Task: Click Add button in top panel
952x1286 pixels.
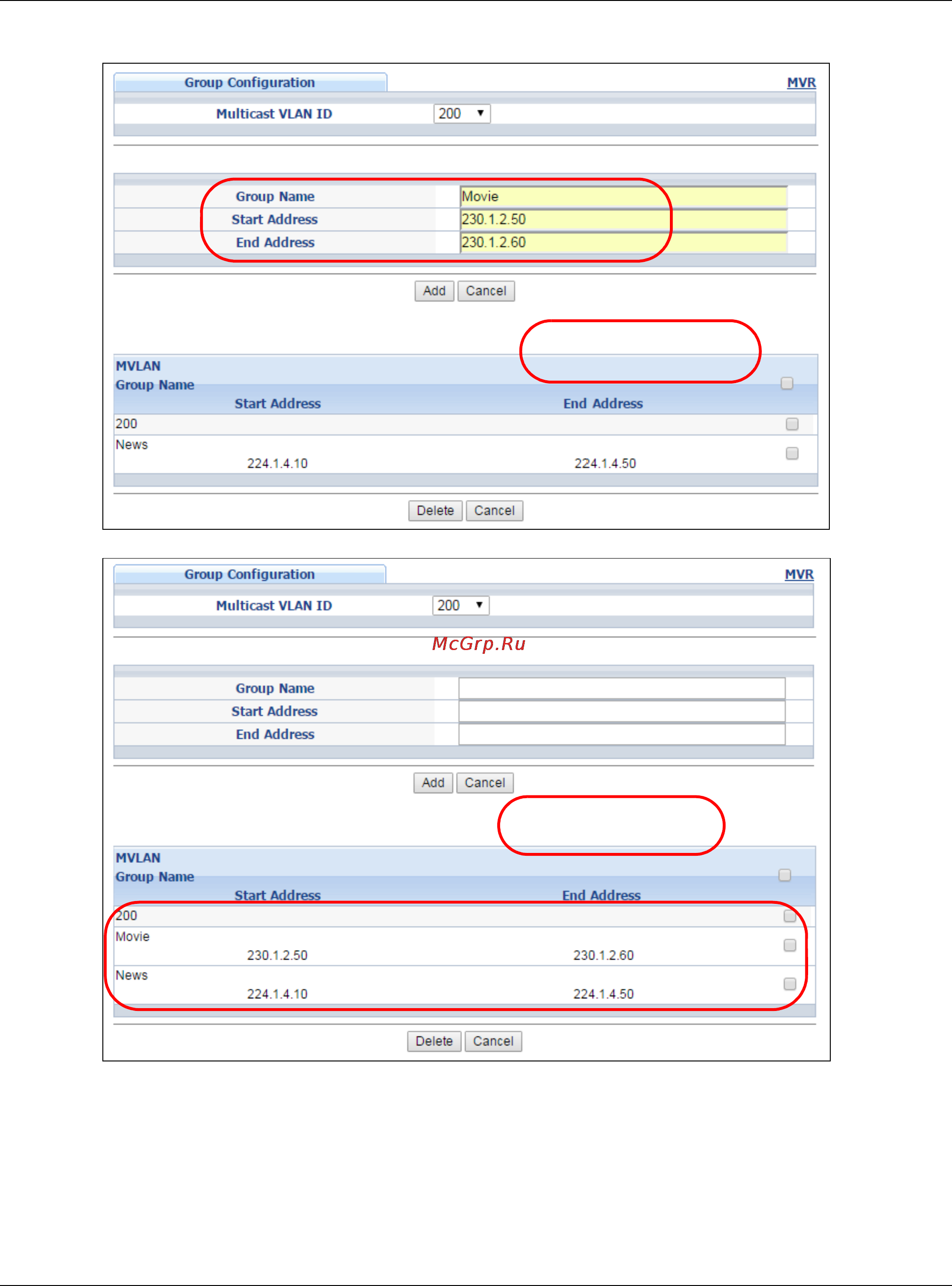Action: coord(434,291)
